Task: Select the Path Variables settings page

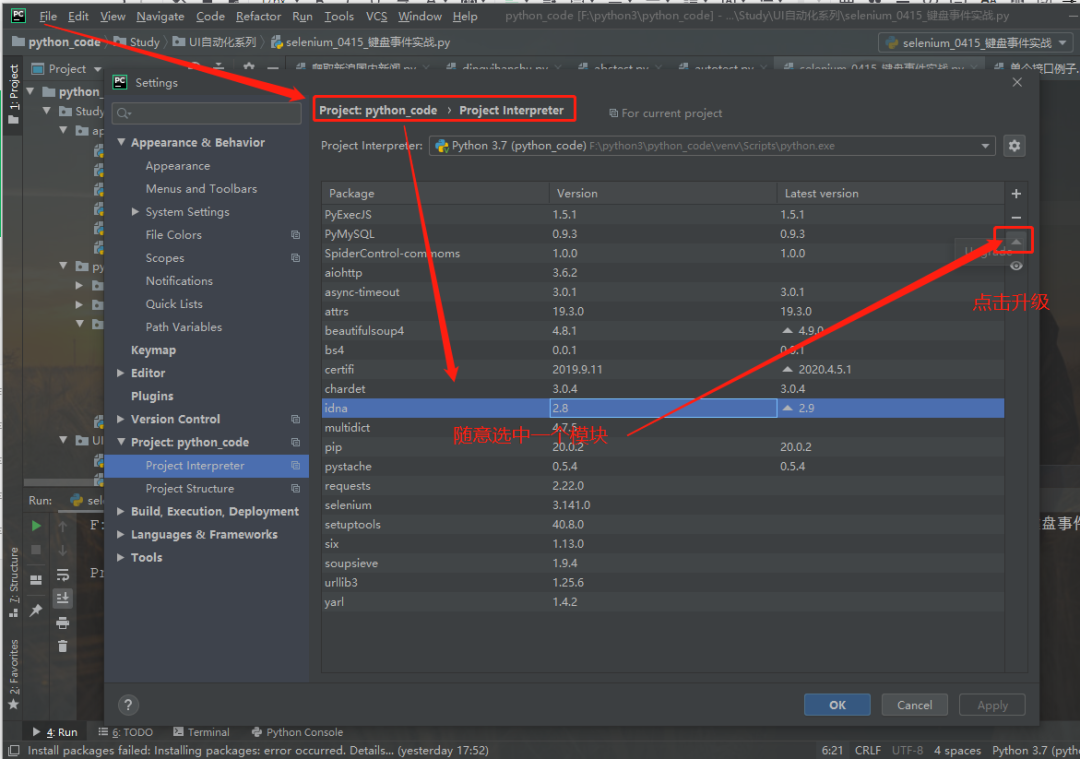Action: click(x=183, y=327)
